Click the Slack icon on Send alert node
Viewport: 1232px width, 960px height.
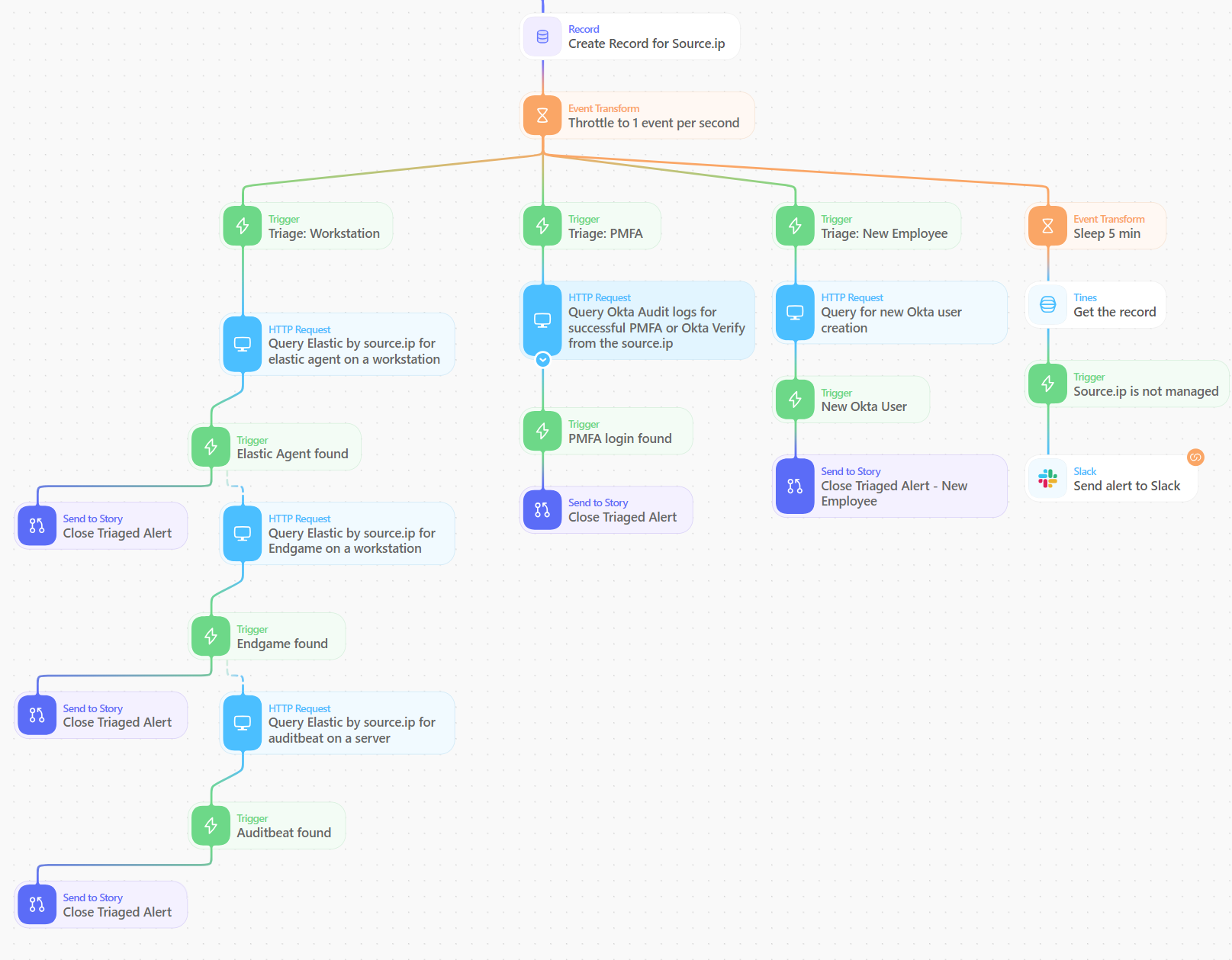point(1047,478)
